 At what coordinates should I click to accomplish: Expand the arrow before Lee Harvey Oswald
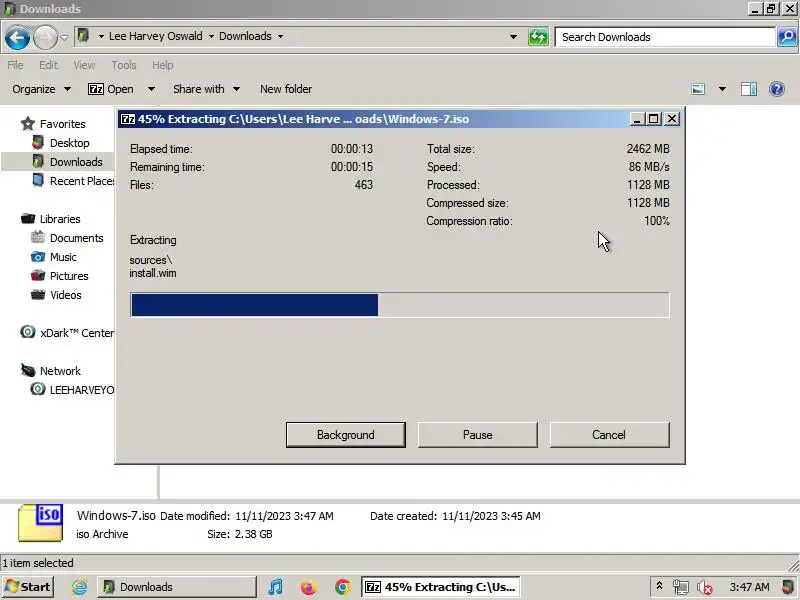(101, 37)
